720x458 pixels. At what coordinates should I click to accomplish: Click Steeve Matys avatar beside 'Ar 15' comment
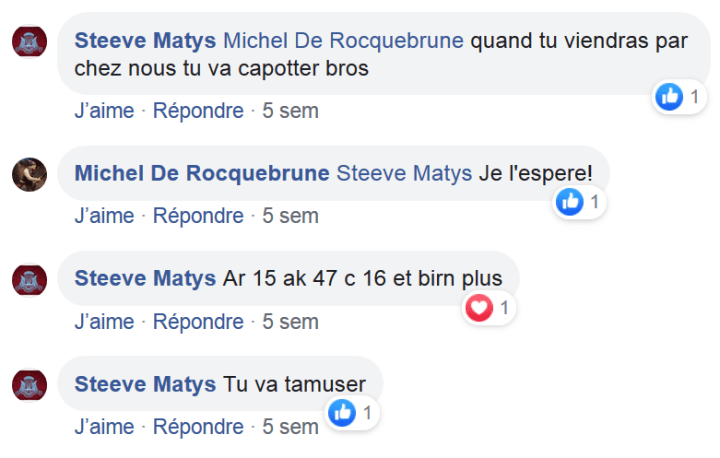coord(29,279)
